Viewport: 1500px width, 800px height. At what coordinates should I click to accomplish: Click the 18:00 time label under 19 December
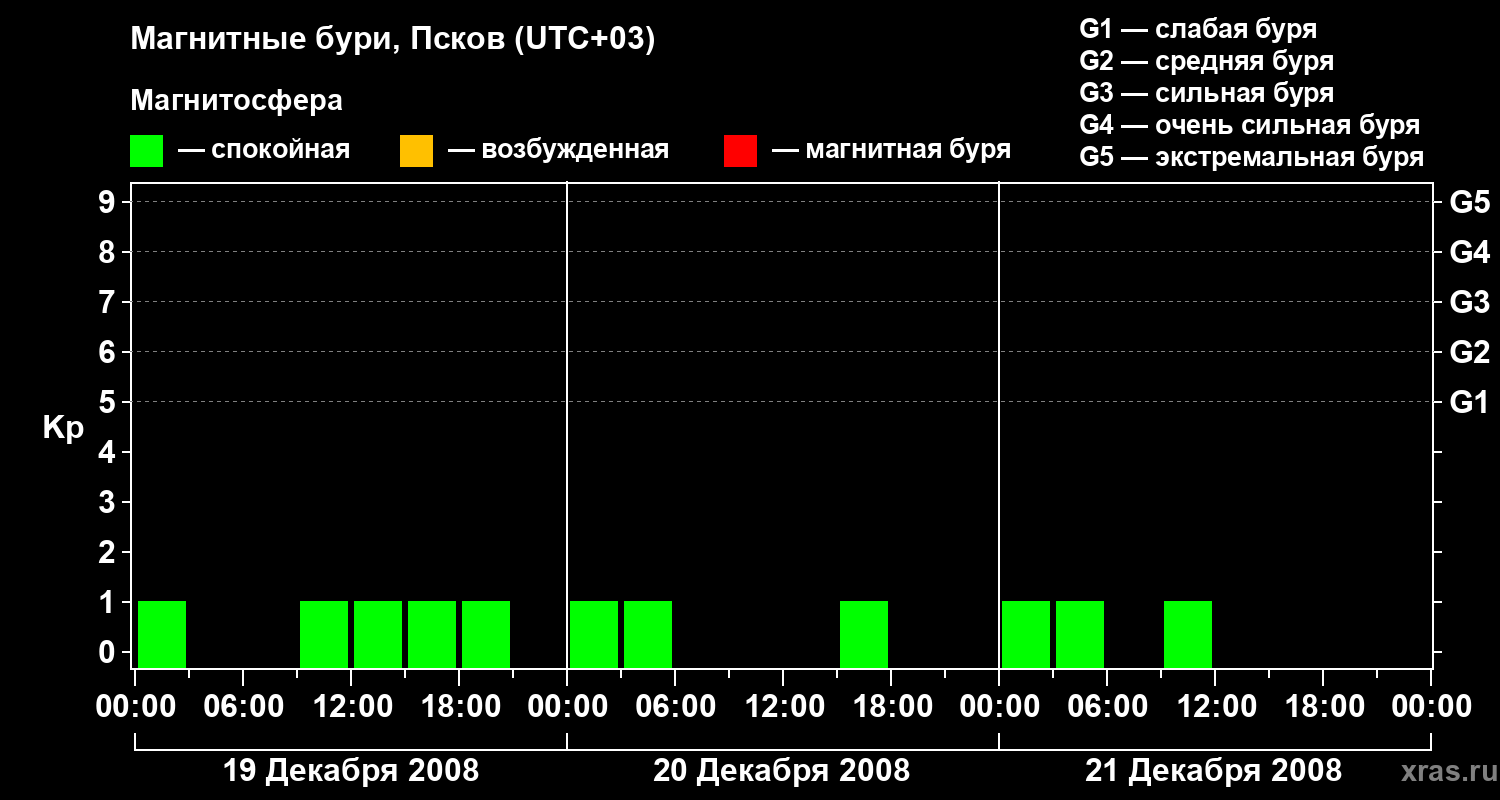click(459, 707)
